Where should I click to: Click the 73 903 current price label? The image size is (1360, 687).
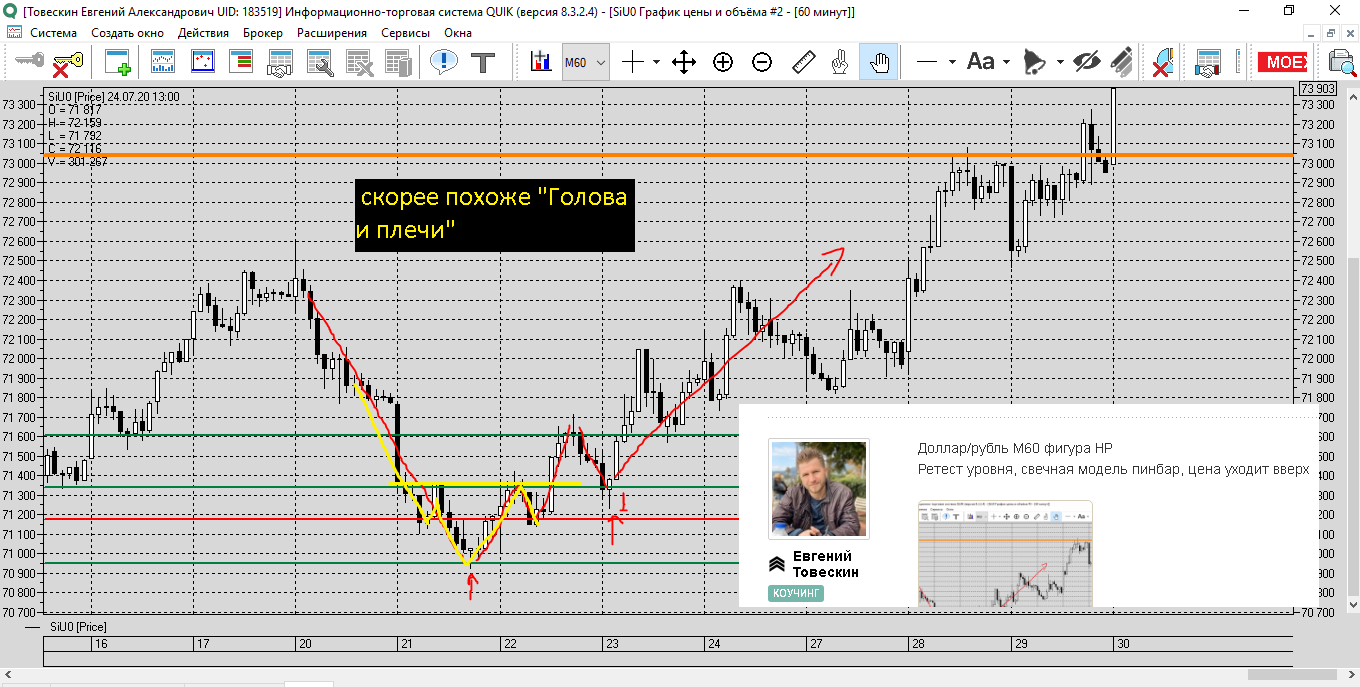[x=1317, y=89]
